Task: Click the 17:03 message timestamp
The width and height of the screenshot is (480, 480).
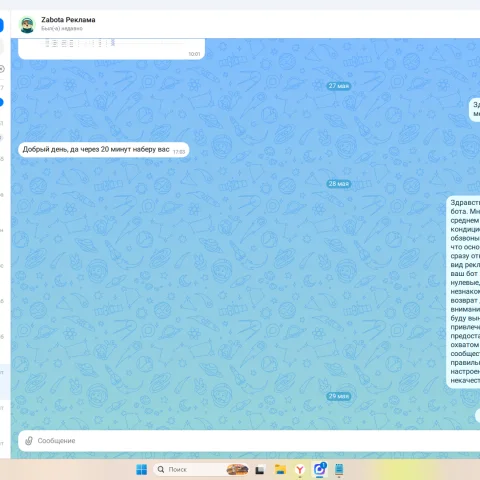Action: pyautogui.click(x=179, y=152)
